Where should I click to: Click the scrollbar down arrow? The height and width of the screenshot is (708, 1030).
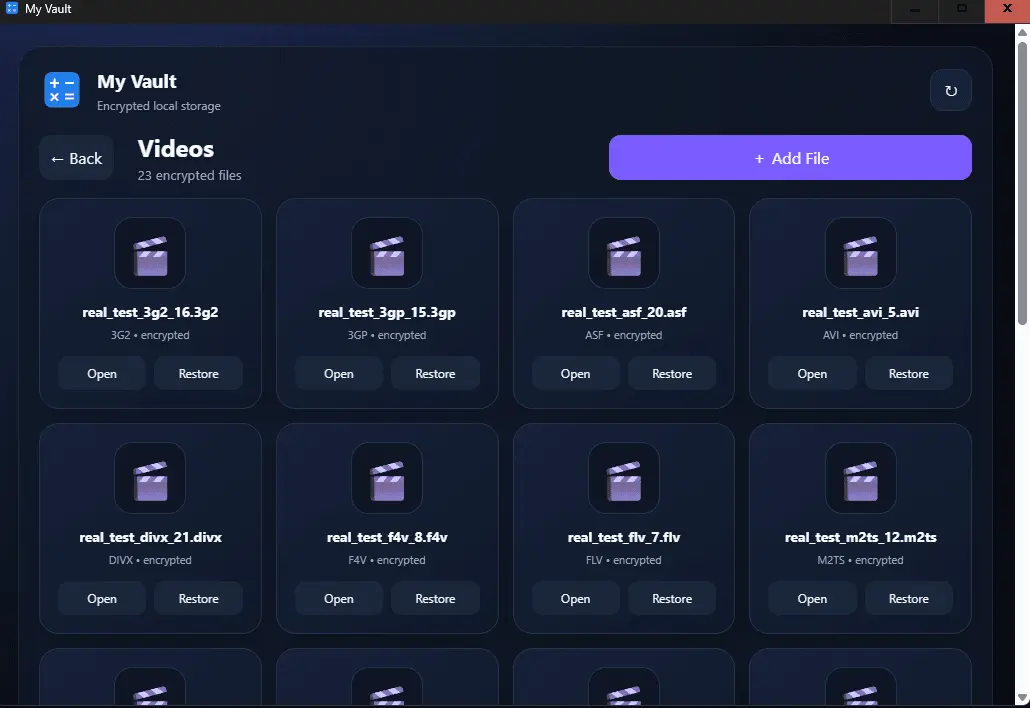click(1021, 697)
